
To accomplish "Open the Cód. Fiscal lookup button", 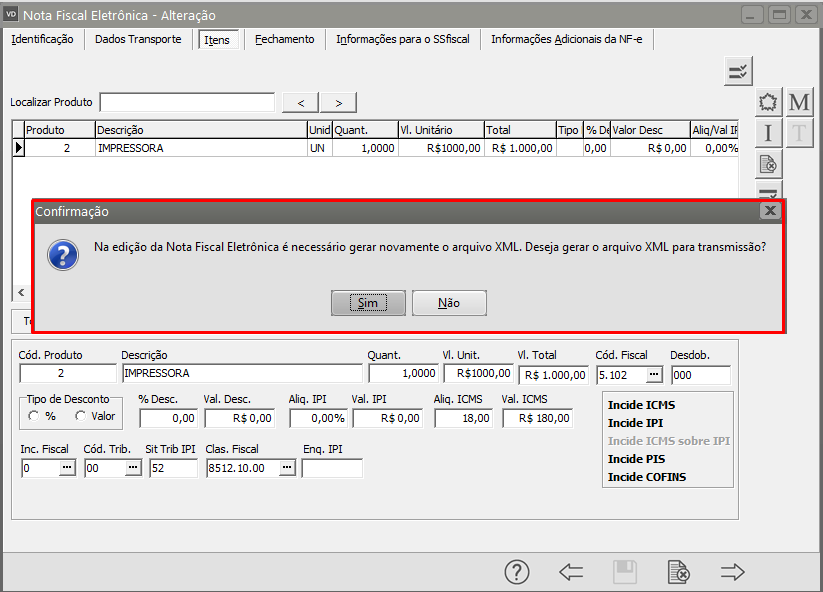I will [654, 374].
